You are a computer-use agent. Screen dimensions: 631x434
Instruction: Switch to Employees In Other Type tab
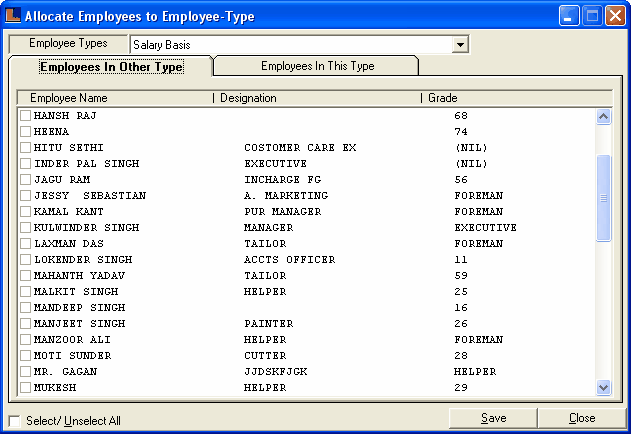111,66
